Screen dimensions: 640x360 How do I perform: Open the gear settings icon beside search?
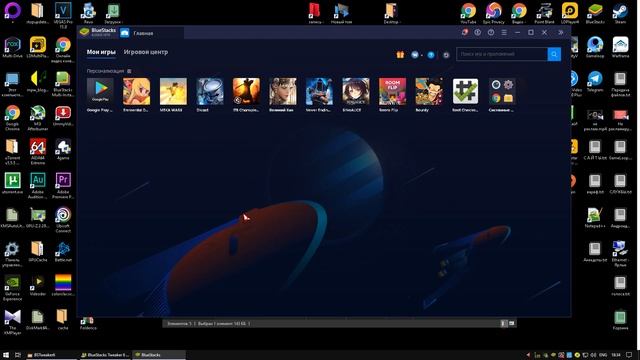446,55
